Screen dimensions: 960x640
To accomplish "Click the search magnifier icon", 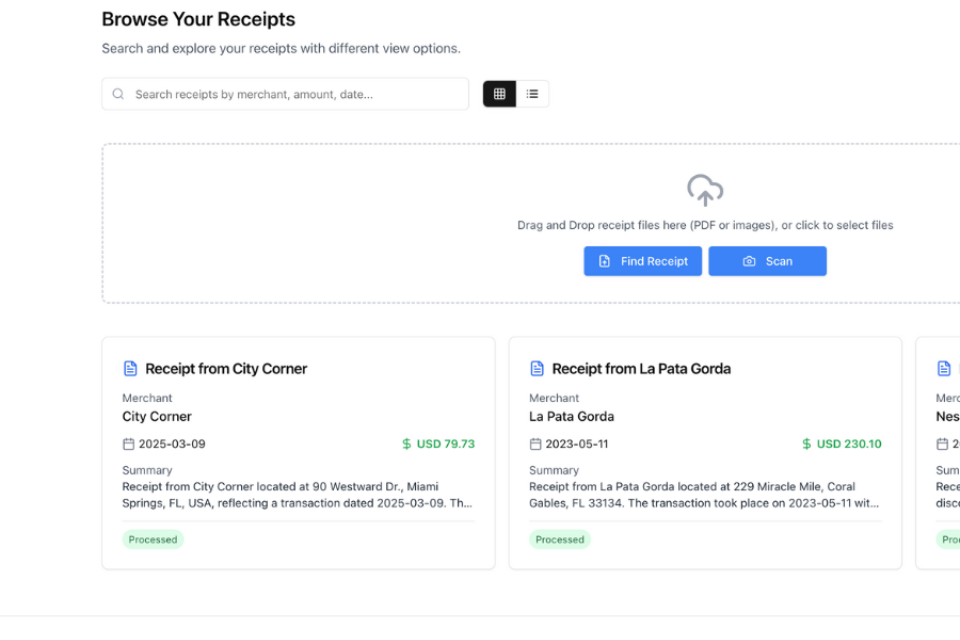I will coord(118,94).
